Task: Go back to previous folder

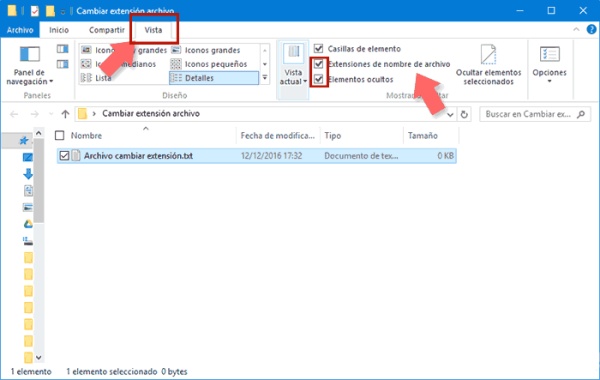Action: pos(14,114)
